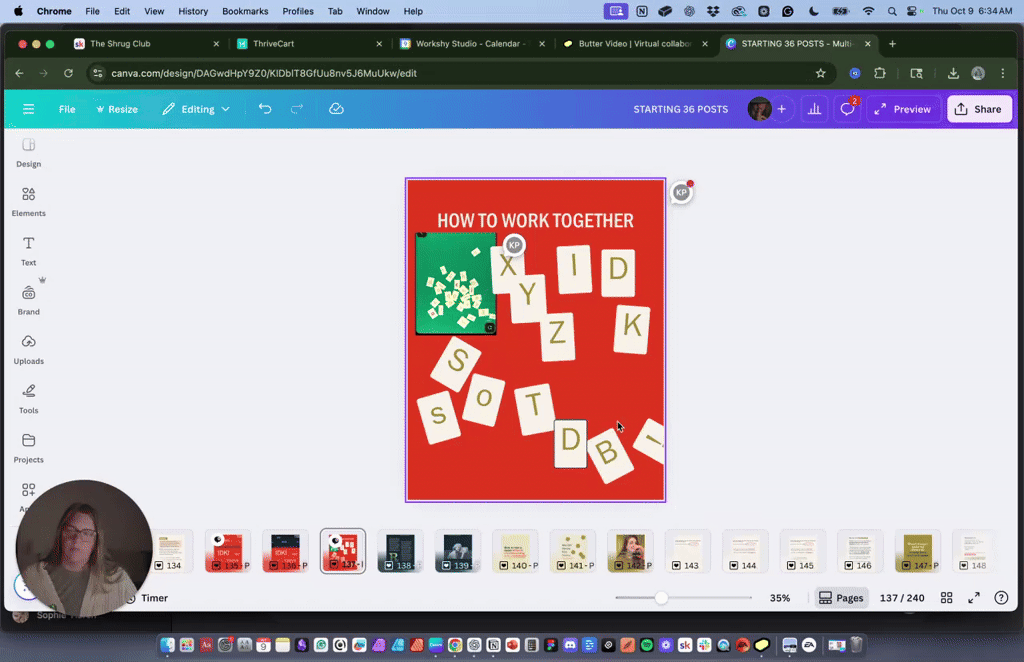Select the green scattered tiles video

click(456, 283)
